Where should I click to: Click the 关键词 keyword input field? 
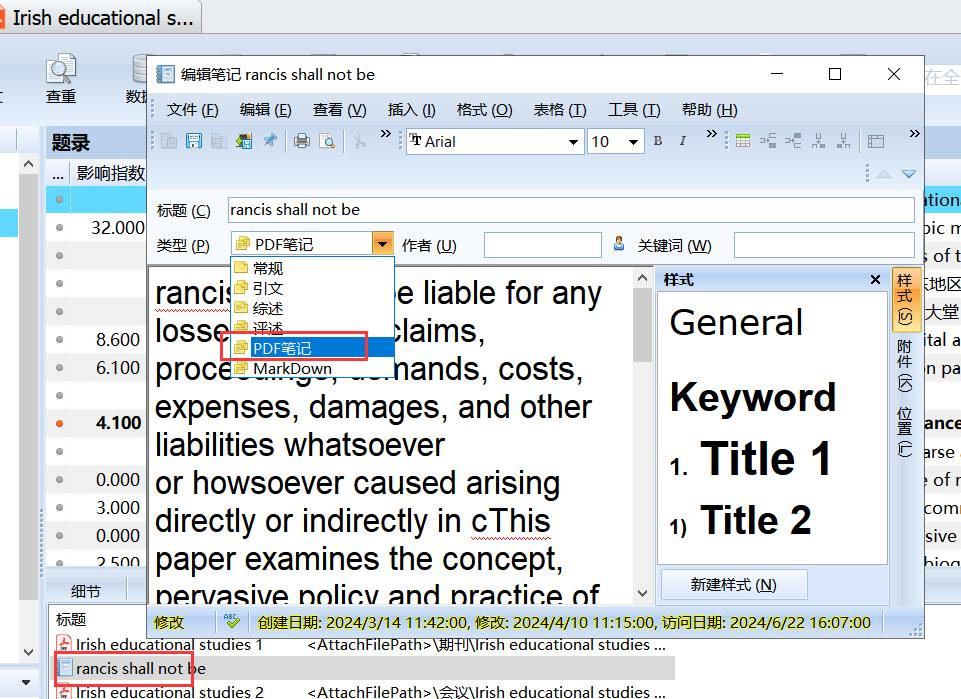coord(824,245)
